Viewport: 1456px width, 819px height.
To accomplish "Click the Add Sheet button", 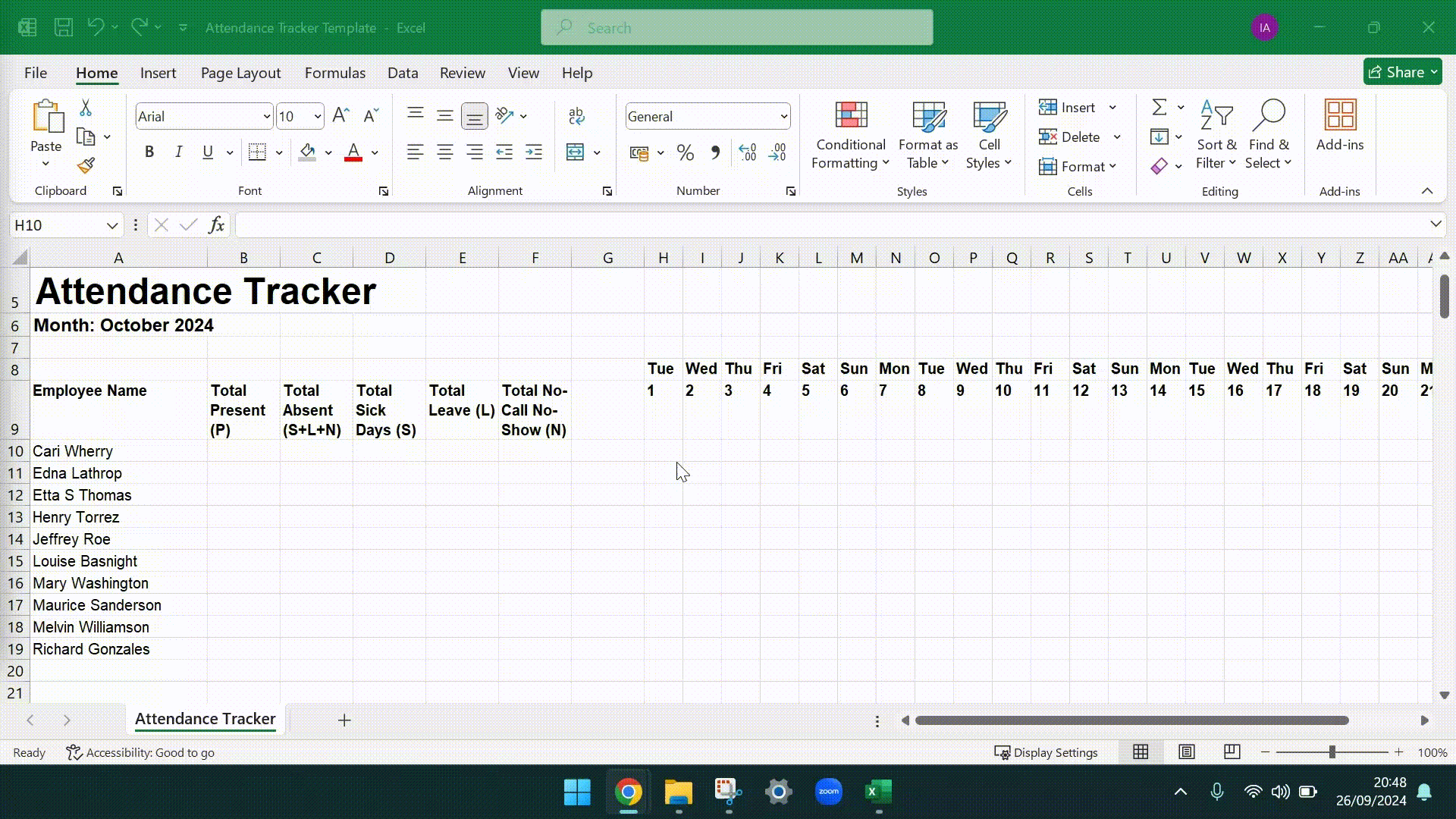I will tap(344, 719).
